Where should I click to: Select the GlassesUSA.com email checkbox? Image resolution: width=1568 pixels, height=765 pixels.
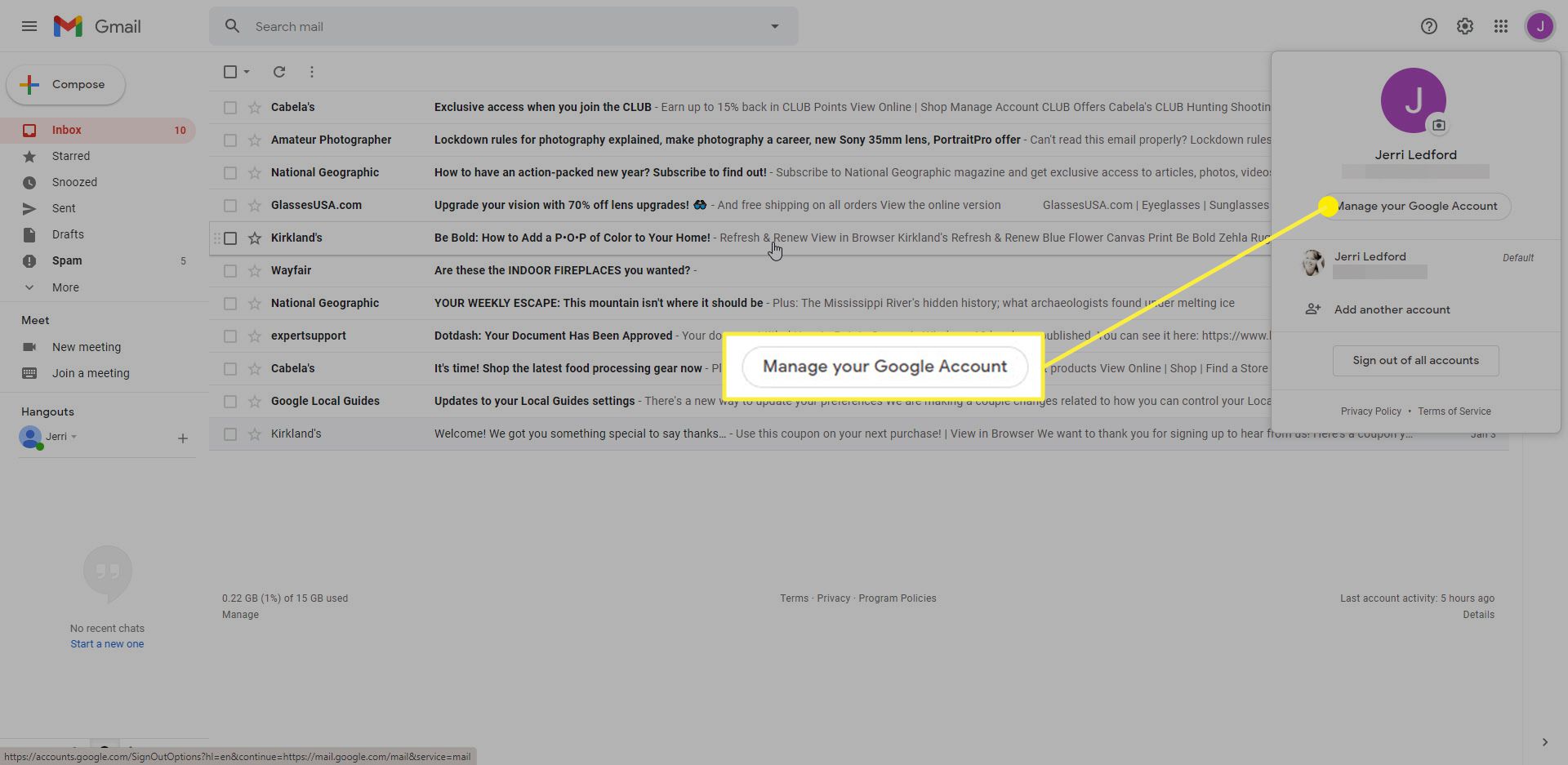coord(230,205)
